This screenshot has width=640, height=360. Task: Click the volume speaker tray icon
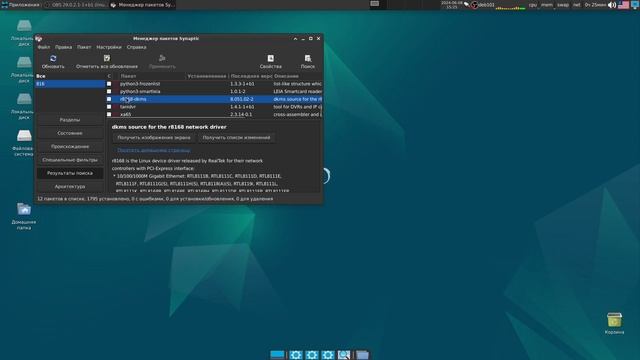coord(612,5)
